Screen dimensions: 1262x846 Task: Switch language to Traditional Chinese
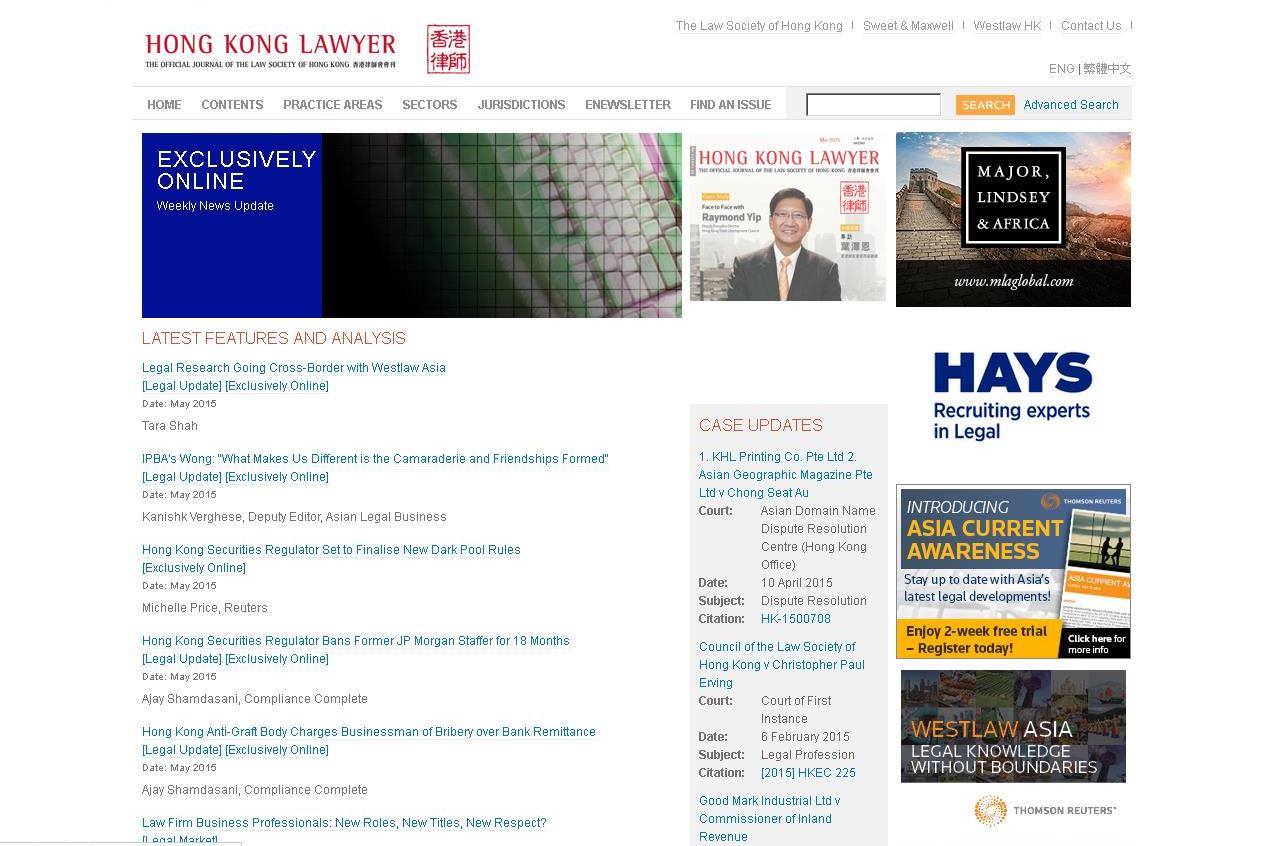(x=1107, y=69)
